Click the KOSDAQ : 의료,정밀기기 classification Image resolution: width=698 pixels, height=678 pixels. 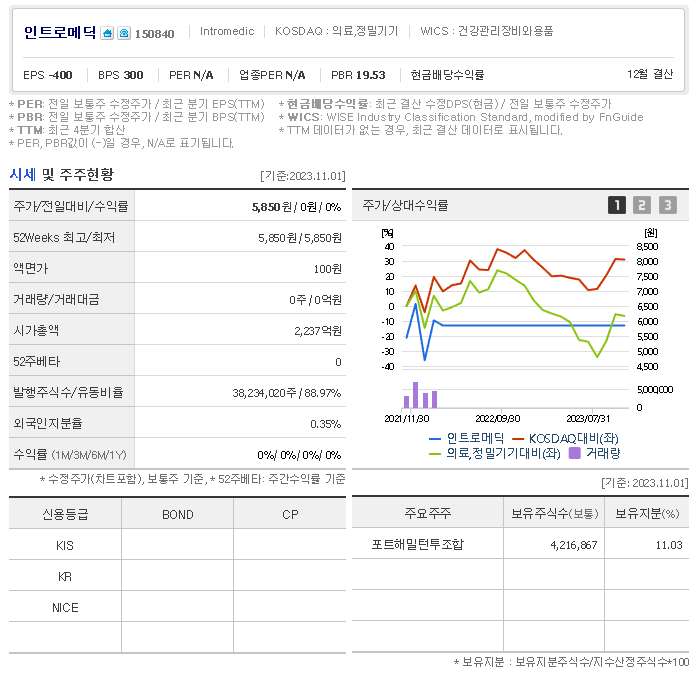[x=337, y=31]
